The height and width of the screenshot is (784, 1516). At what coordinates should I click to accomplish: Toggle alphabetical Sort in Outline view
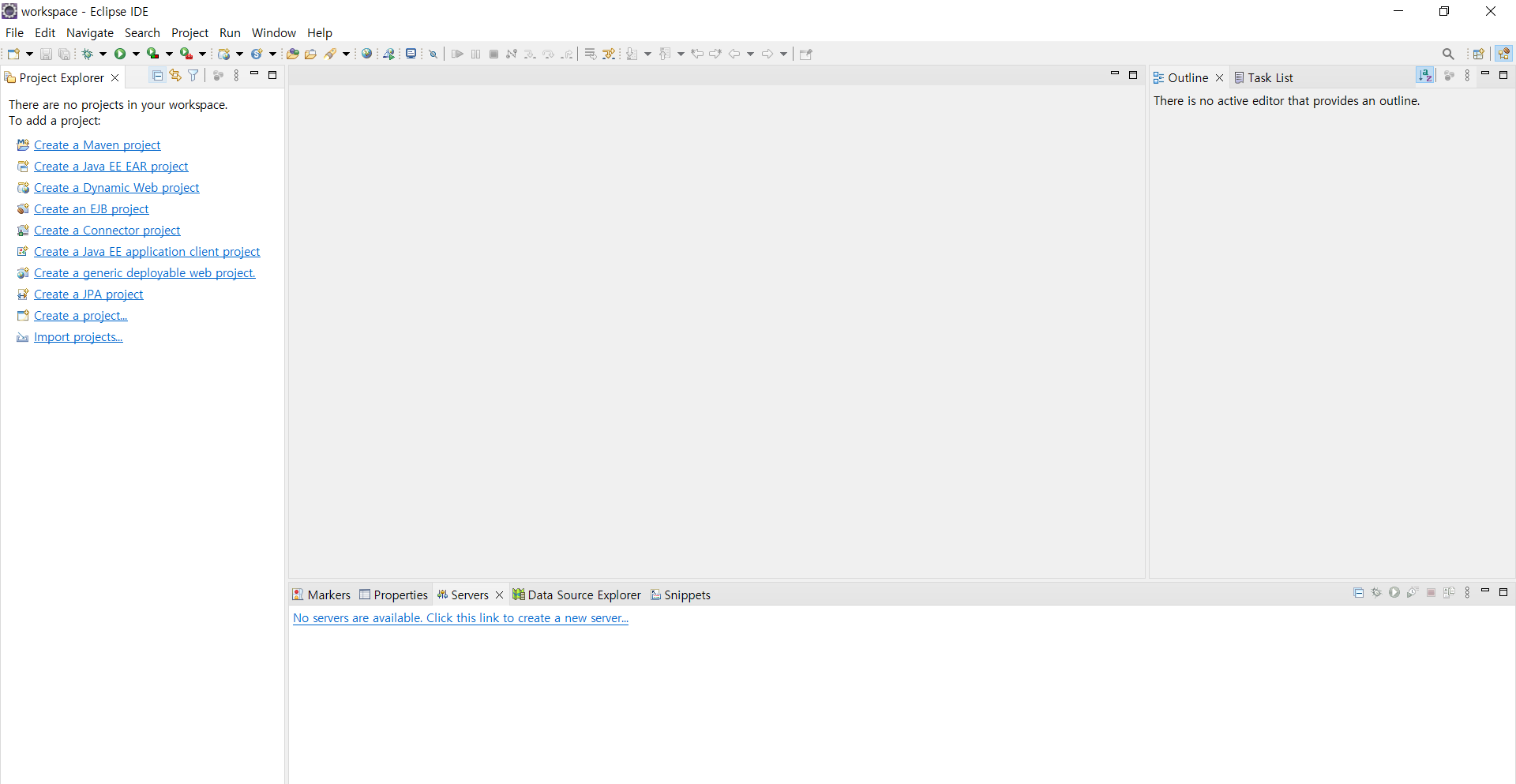click(1425, 75)
